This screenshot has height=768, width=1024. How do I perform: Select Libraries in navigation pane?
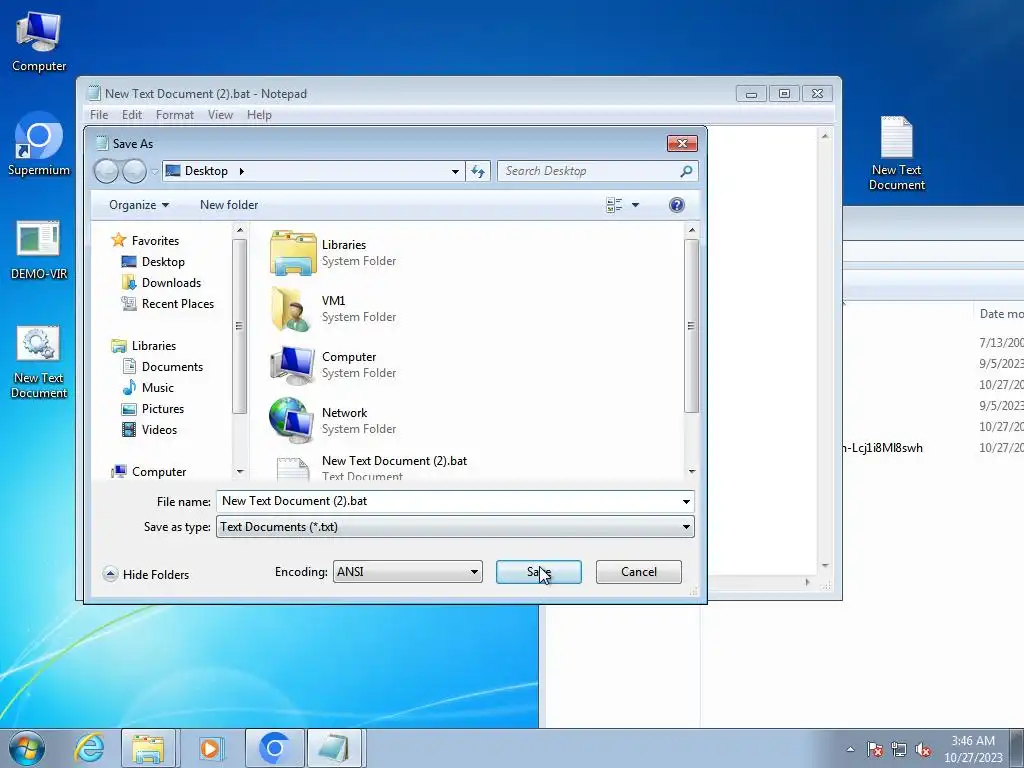coord(144,346)
